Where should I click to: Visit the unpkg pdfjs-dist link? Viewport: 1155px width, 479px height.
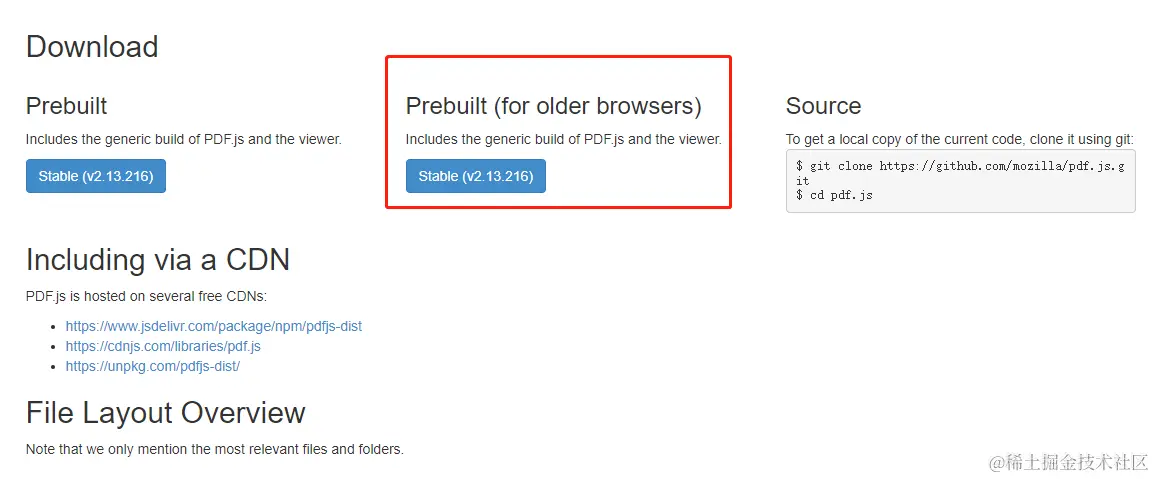pyautogui.click(x=152, y=366)
